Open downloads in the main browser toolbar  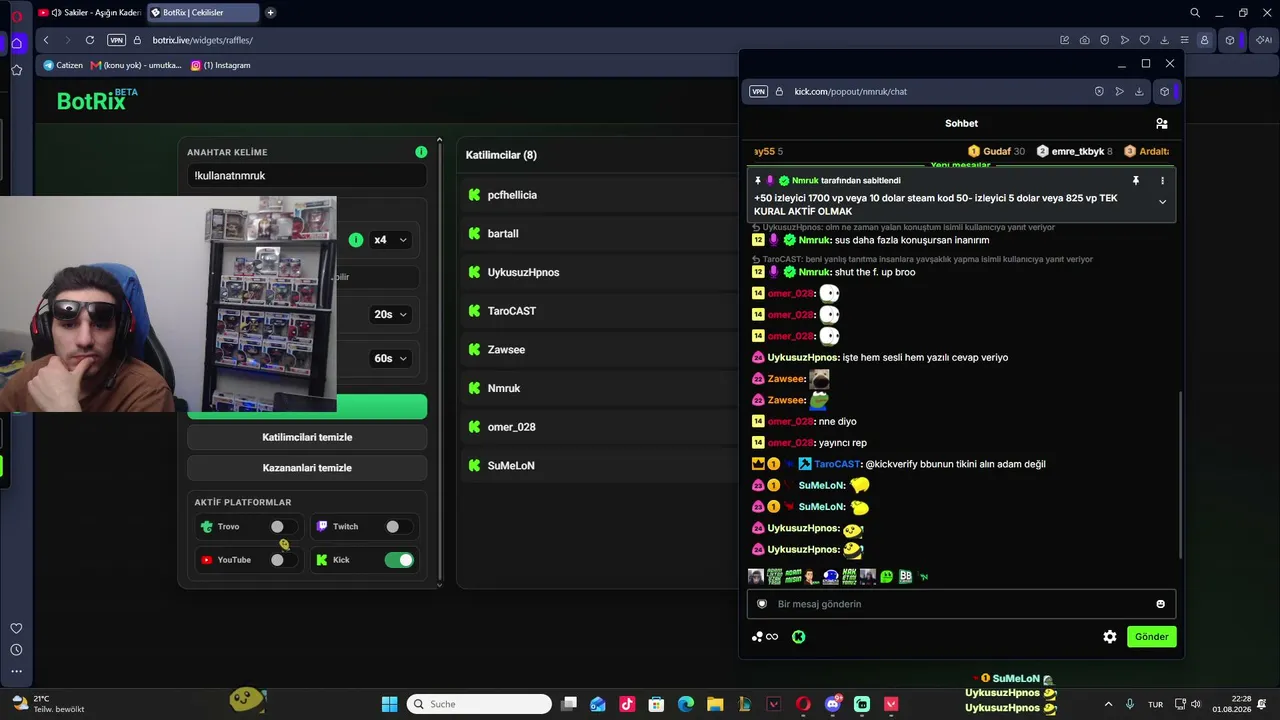(x=1165, y=40)
